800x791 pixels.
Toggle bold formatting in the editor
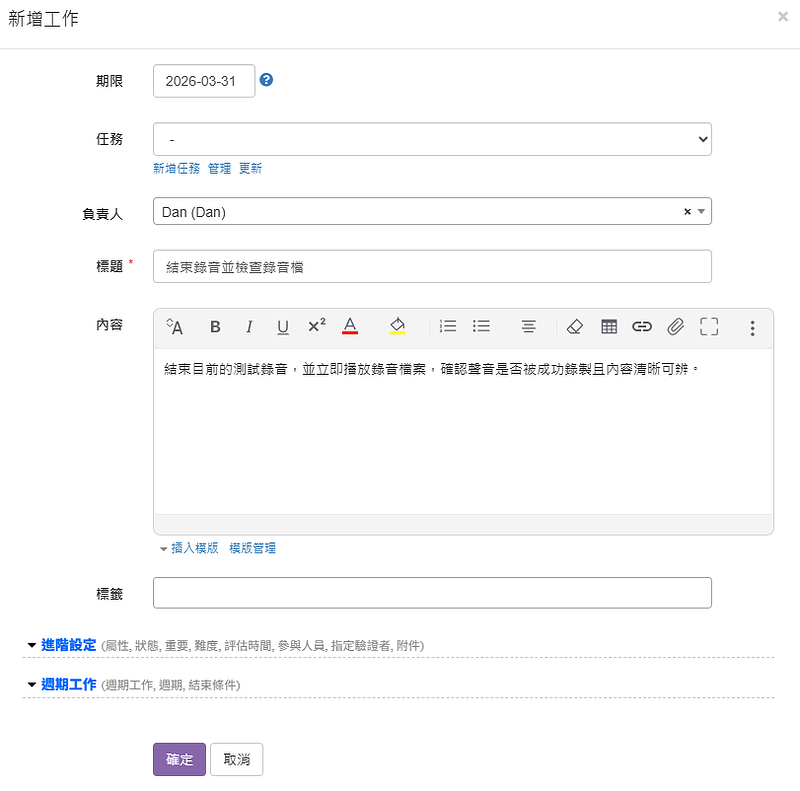(x=215, y=327)
